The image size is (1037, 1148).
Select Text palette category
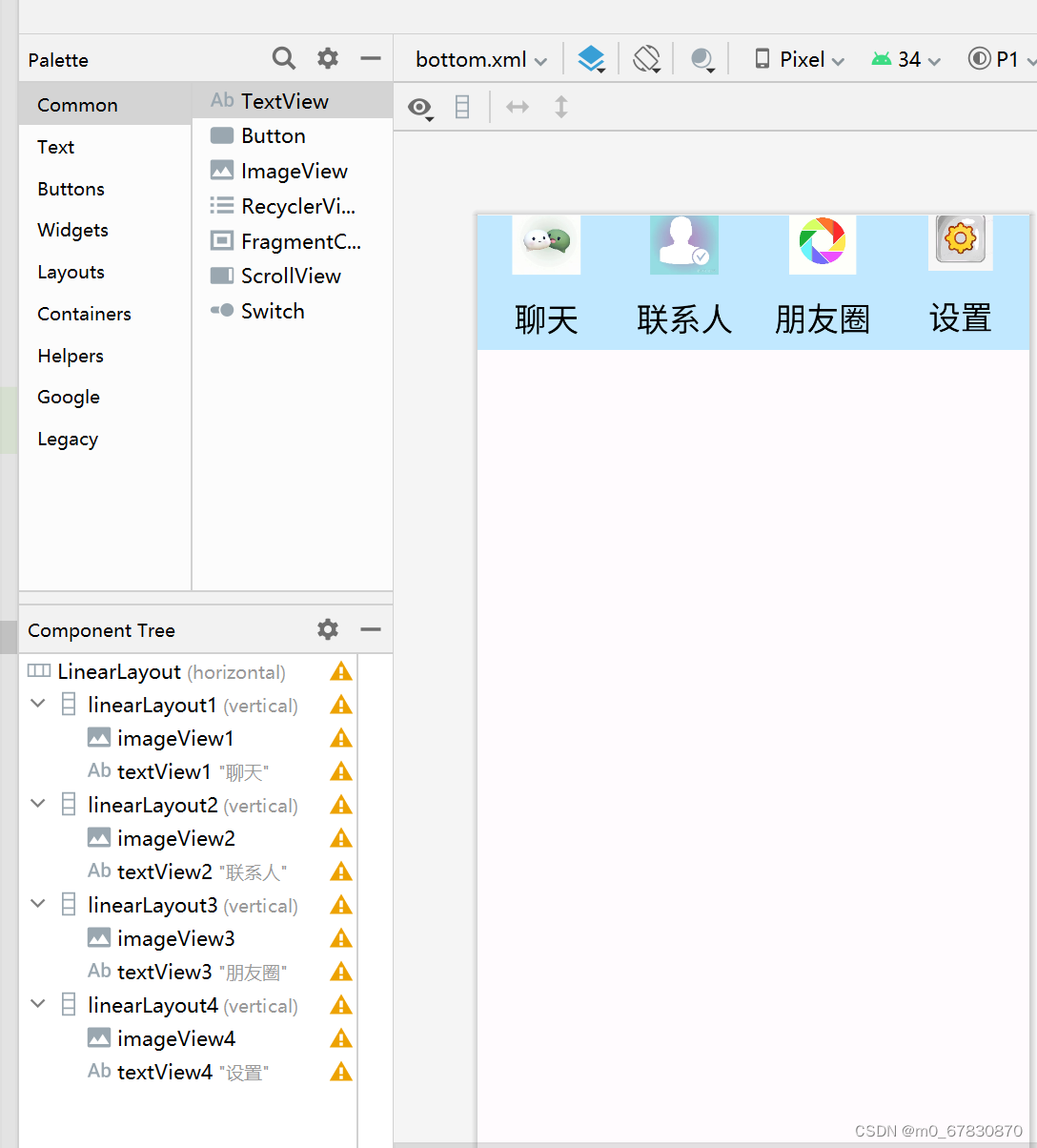[105, 147]
